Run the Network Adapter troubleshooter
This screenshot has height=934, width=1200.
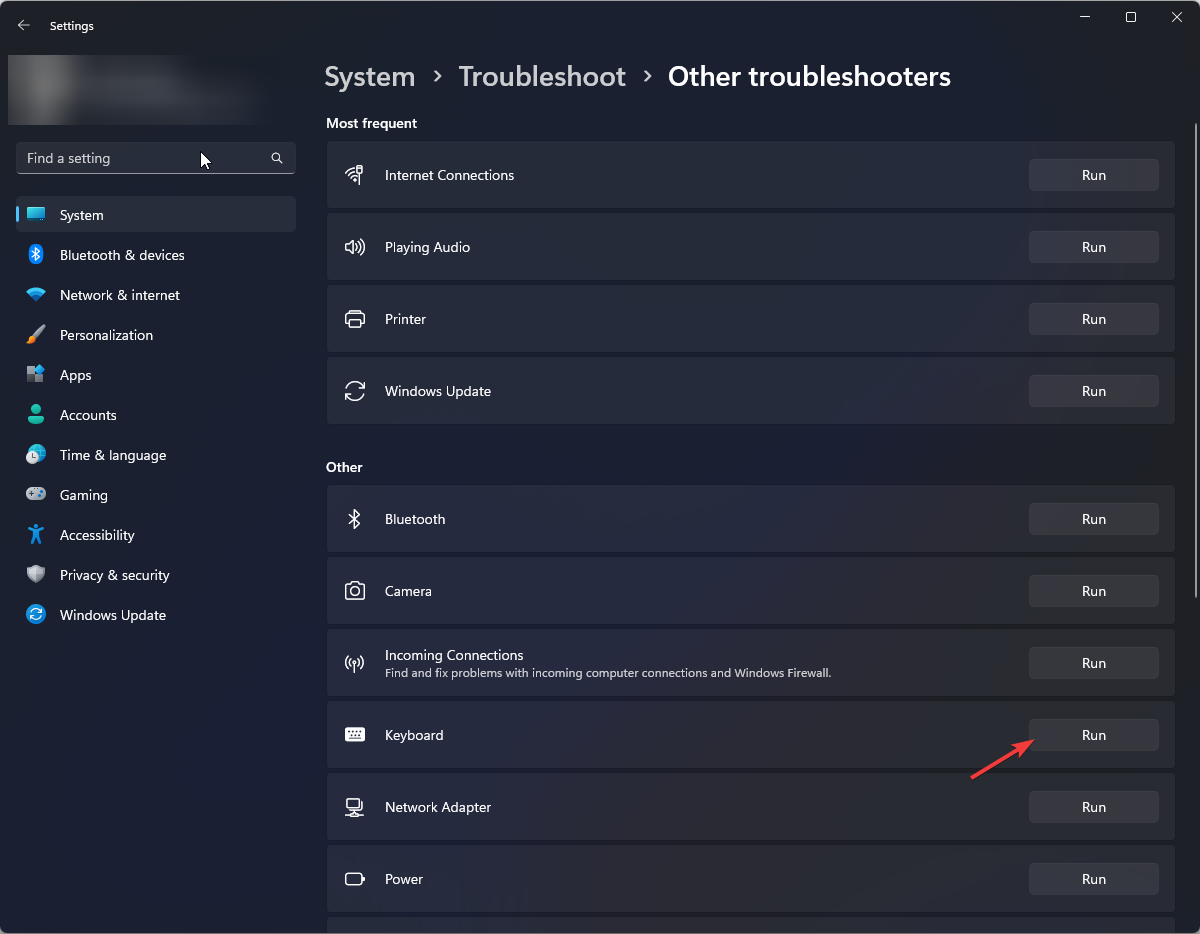click(x=1094, y=807)
